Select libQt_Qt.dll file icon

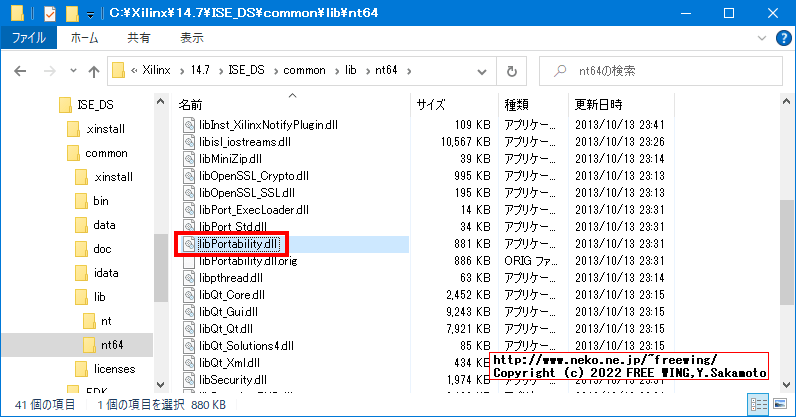coord(189,329)
